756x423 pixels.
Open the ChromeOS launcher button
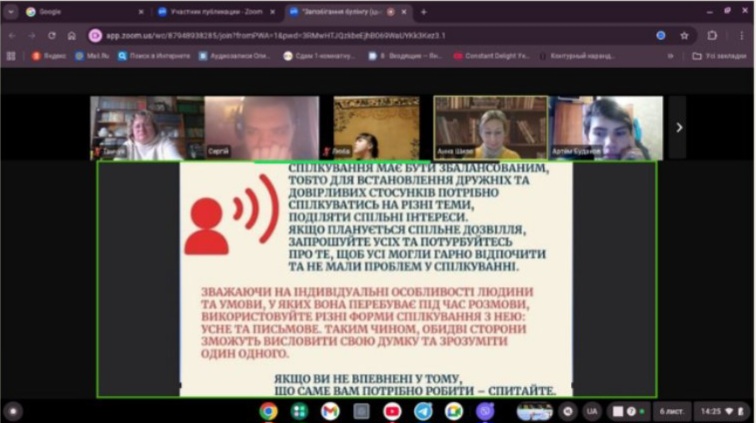13,411
